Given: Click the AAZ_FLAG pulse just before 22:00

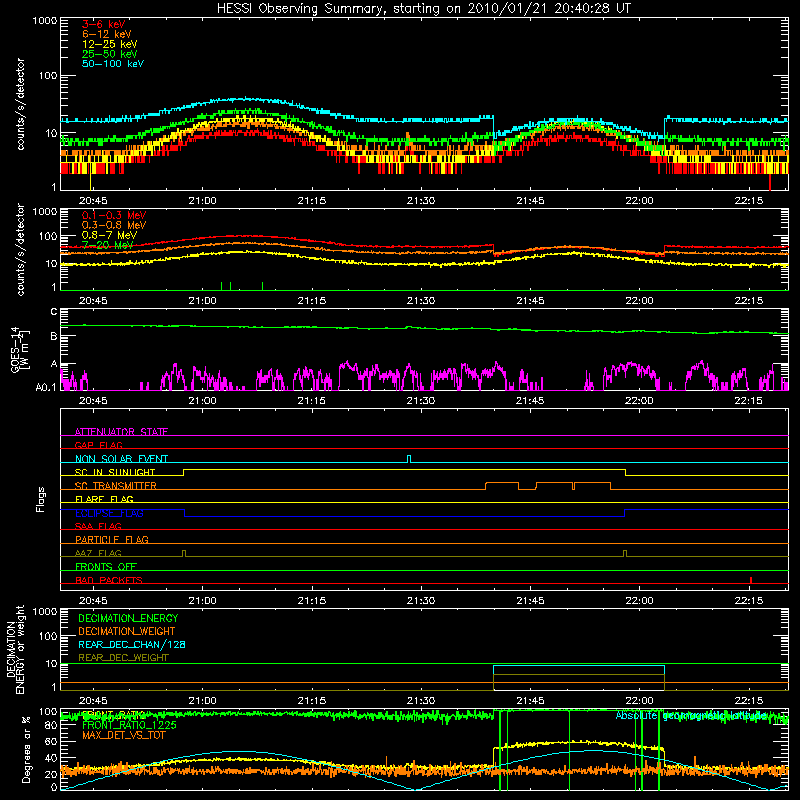Looking at the screenshot, I should [x=625, y=553].
